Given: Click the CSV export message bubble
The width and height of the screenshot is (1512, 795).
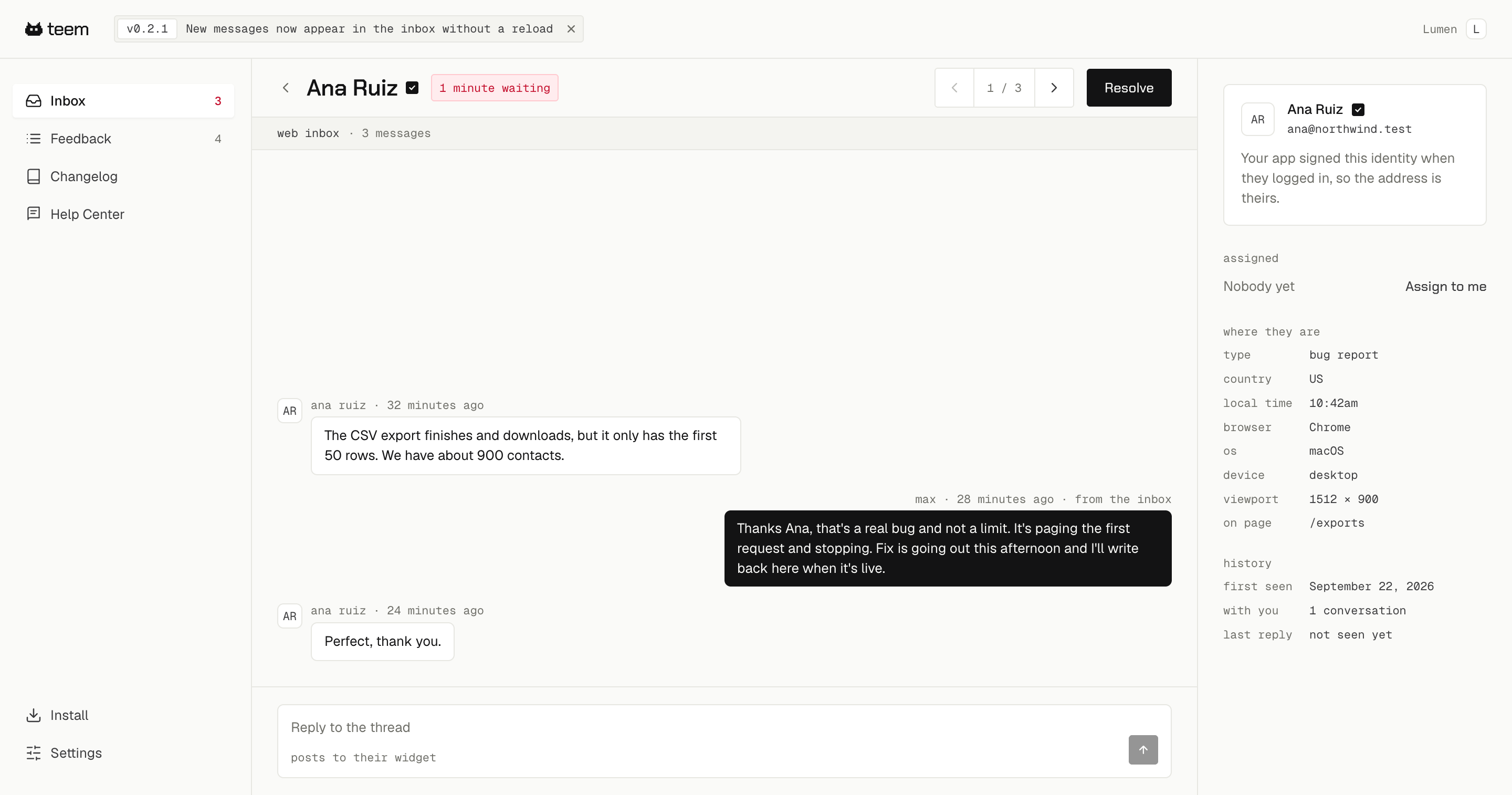Looking at the screenshot, I should pos(526,446).
